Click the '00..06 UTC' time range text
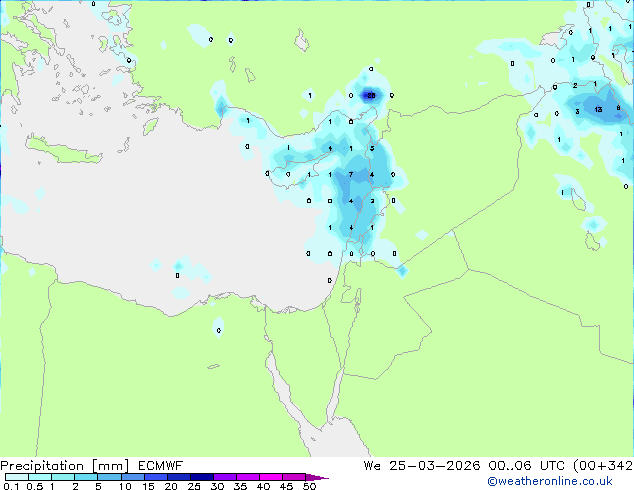634x490 pixels. coord(524,466)
